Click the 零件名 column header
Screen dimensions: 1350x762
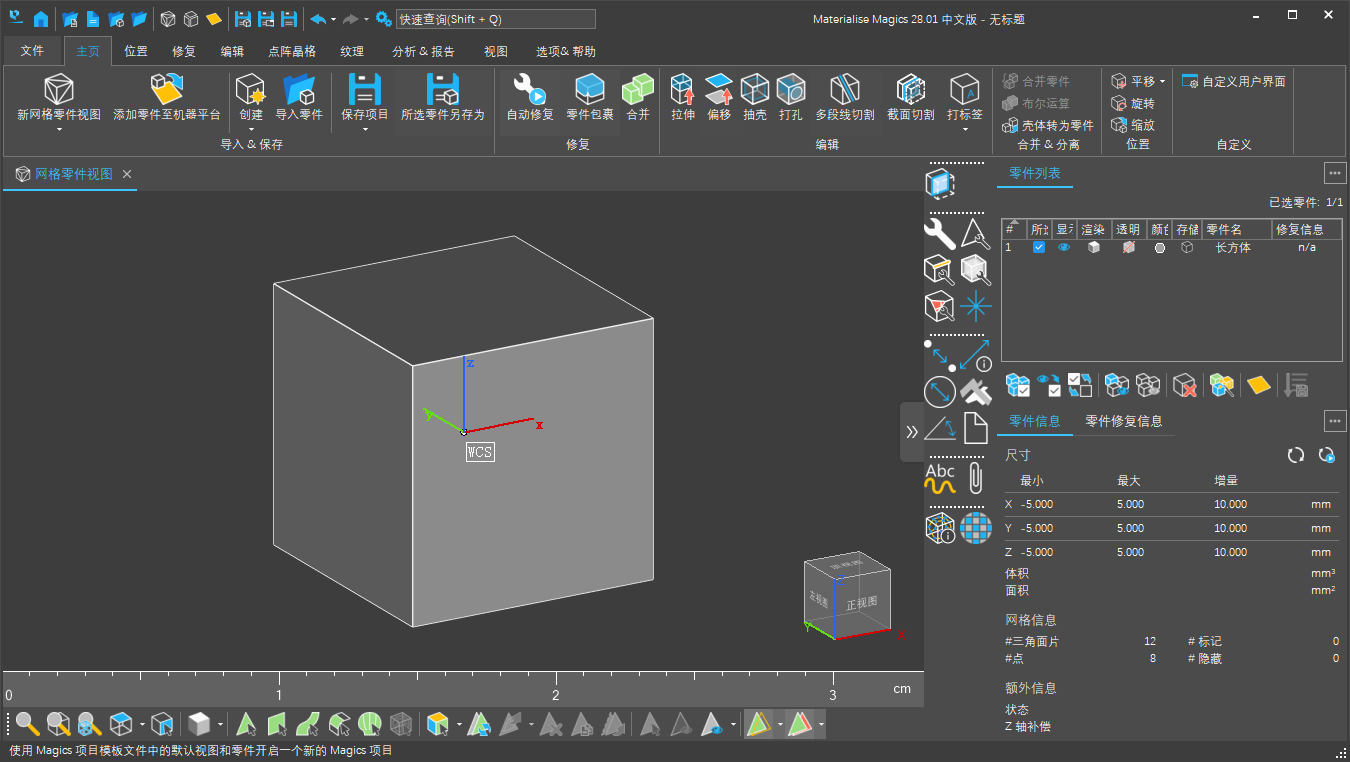tap(1237, 229)
